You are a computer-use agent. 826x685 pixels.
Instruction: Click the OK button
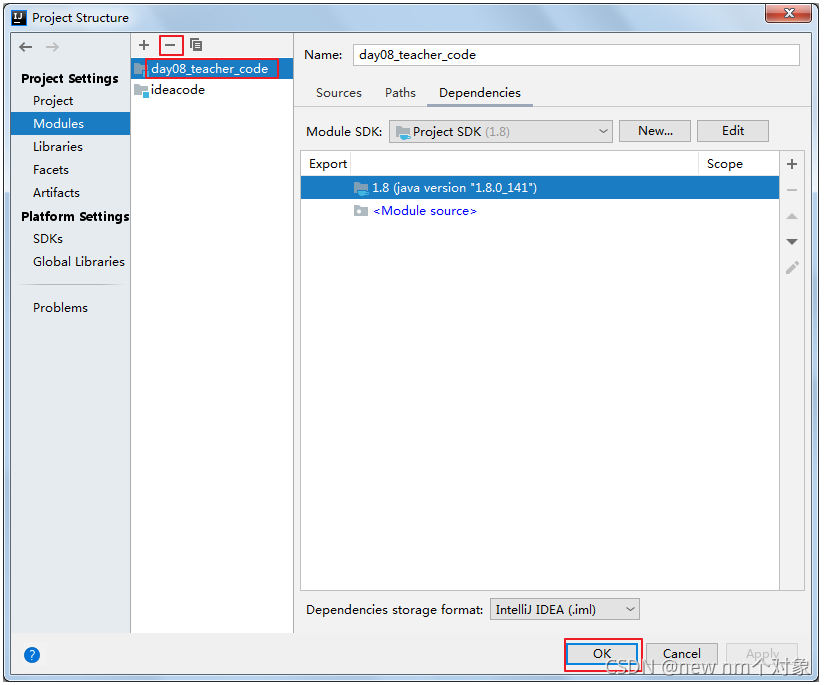[602, 654]
